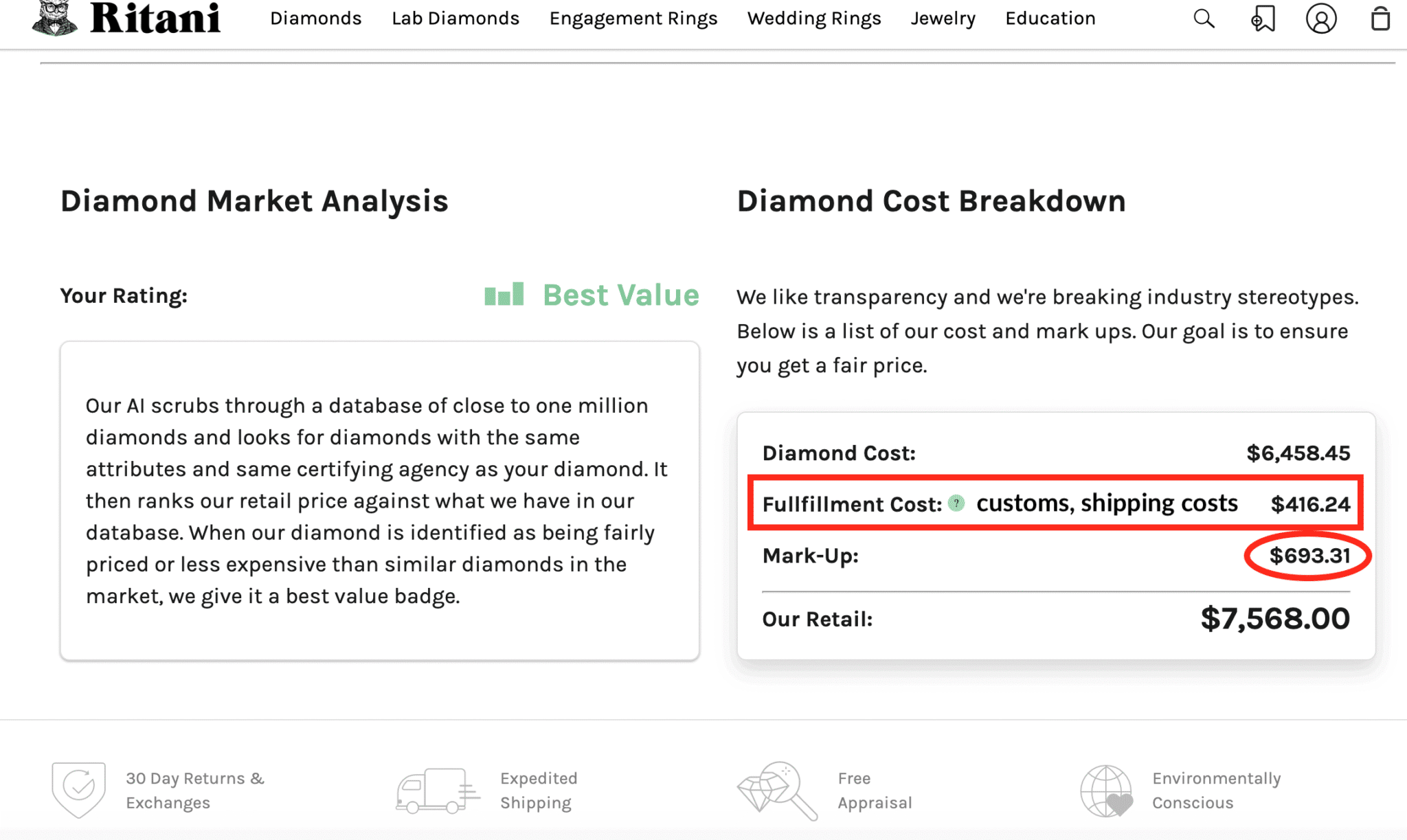This screenshot has width=1407, height=840.
Task: Click the Fulfillment Cost help question icon
Action: point(956,503)
